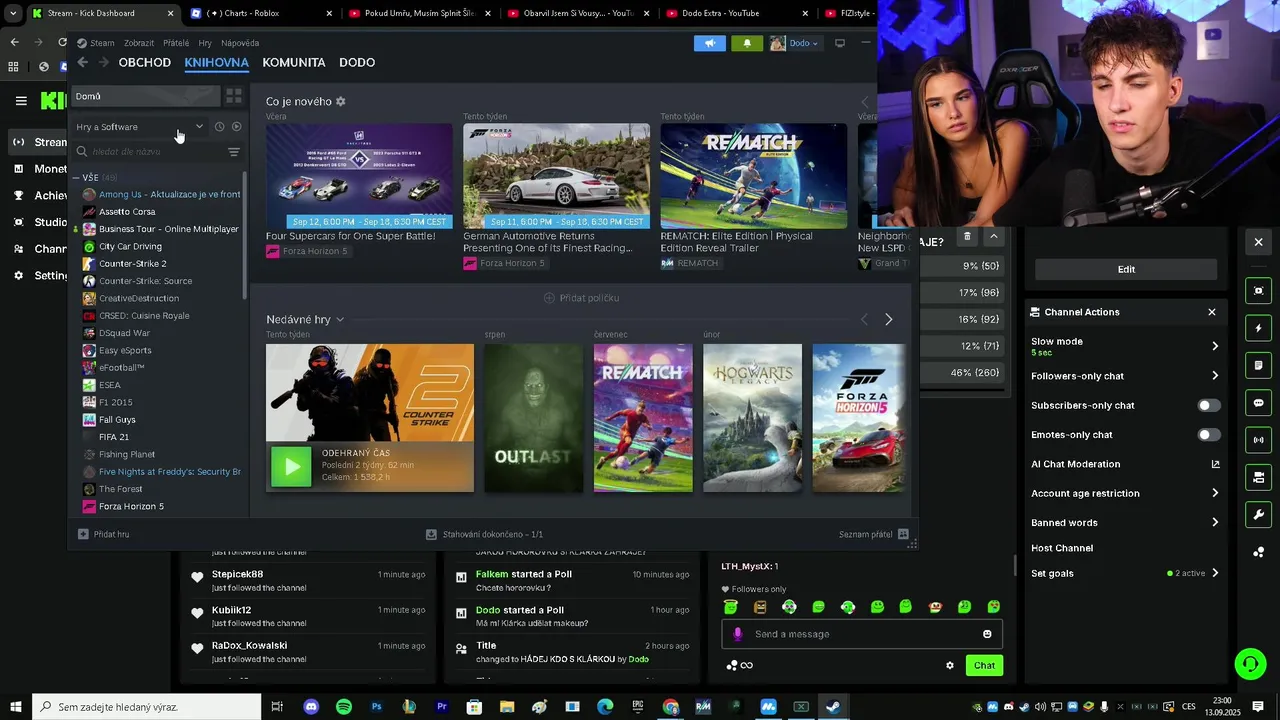Viewport: 1280px width, 720px height.
Task: Collapse the VŠE games category
Action: pyautogui.click(x=76, y=178)
